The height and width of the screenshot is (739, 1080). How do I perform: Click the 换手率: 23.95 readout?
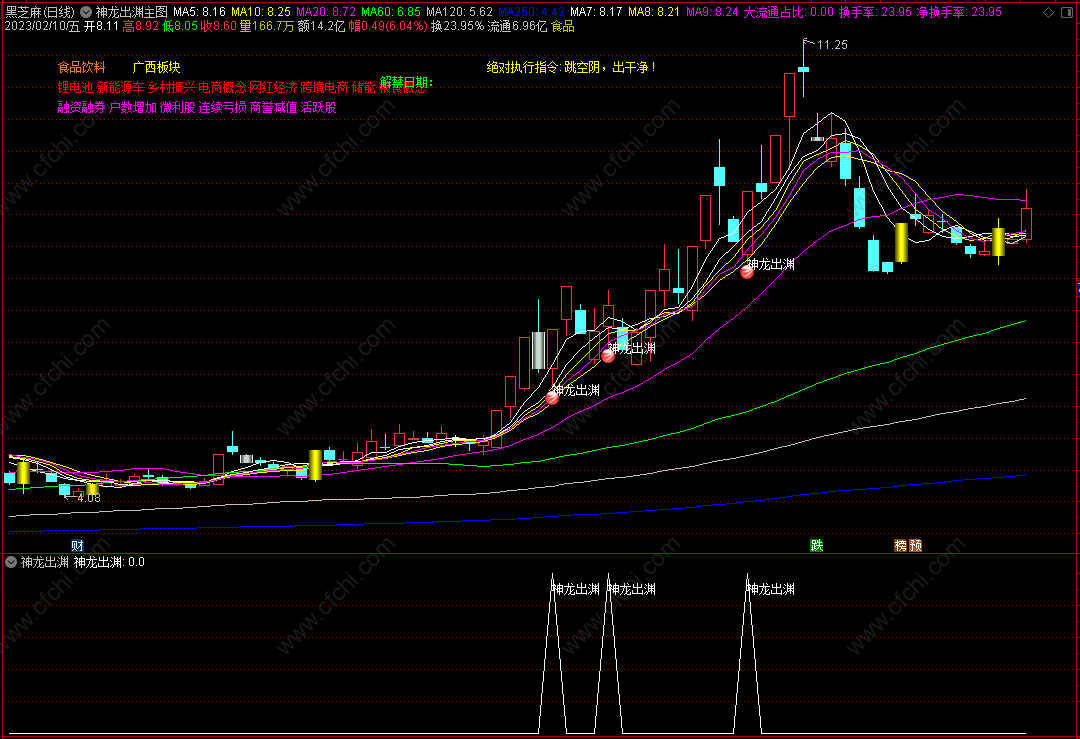pyautogui.click(x=875, y=12)
